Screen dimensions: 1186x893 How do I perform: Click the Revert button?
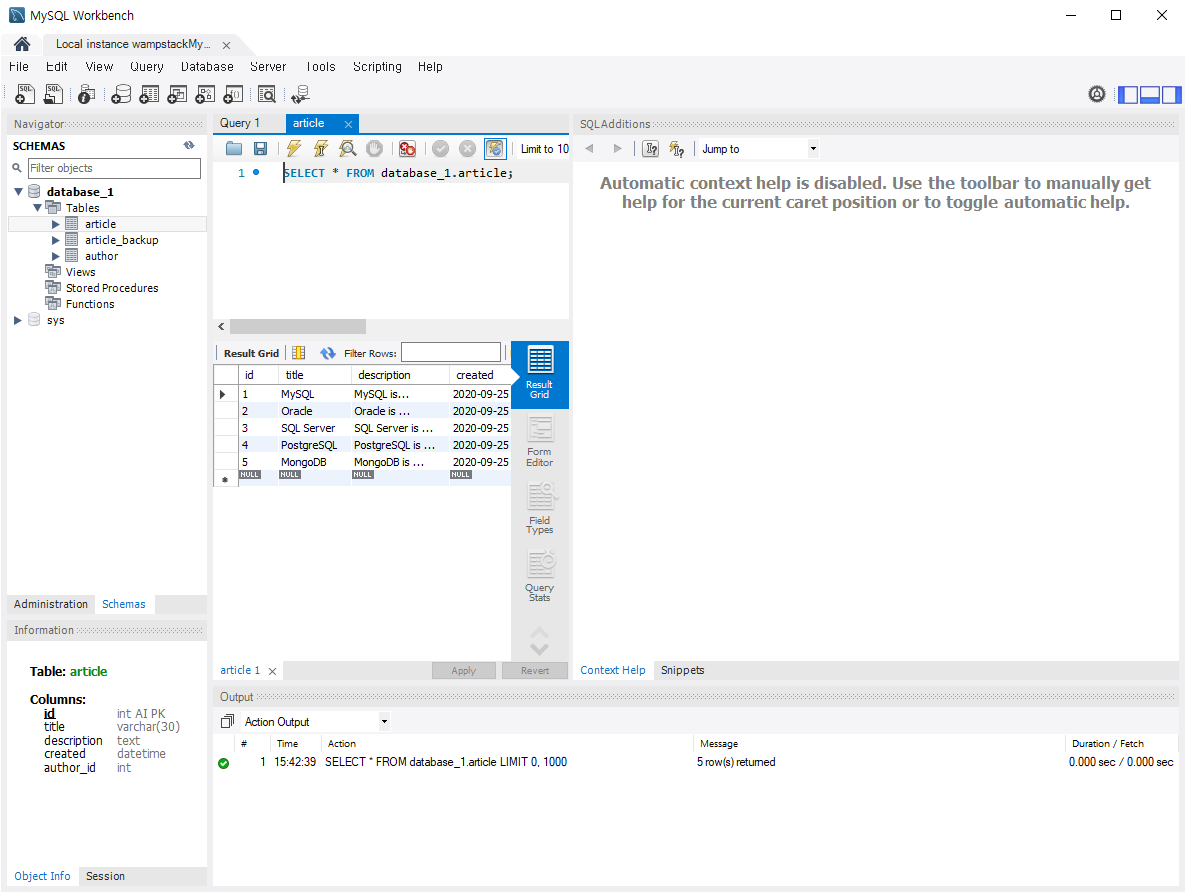click(x=535, y=671)
